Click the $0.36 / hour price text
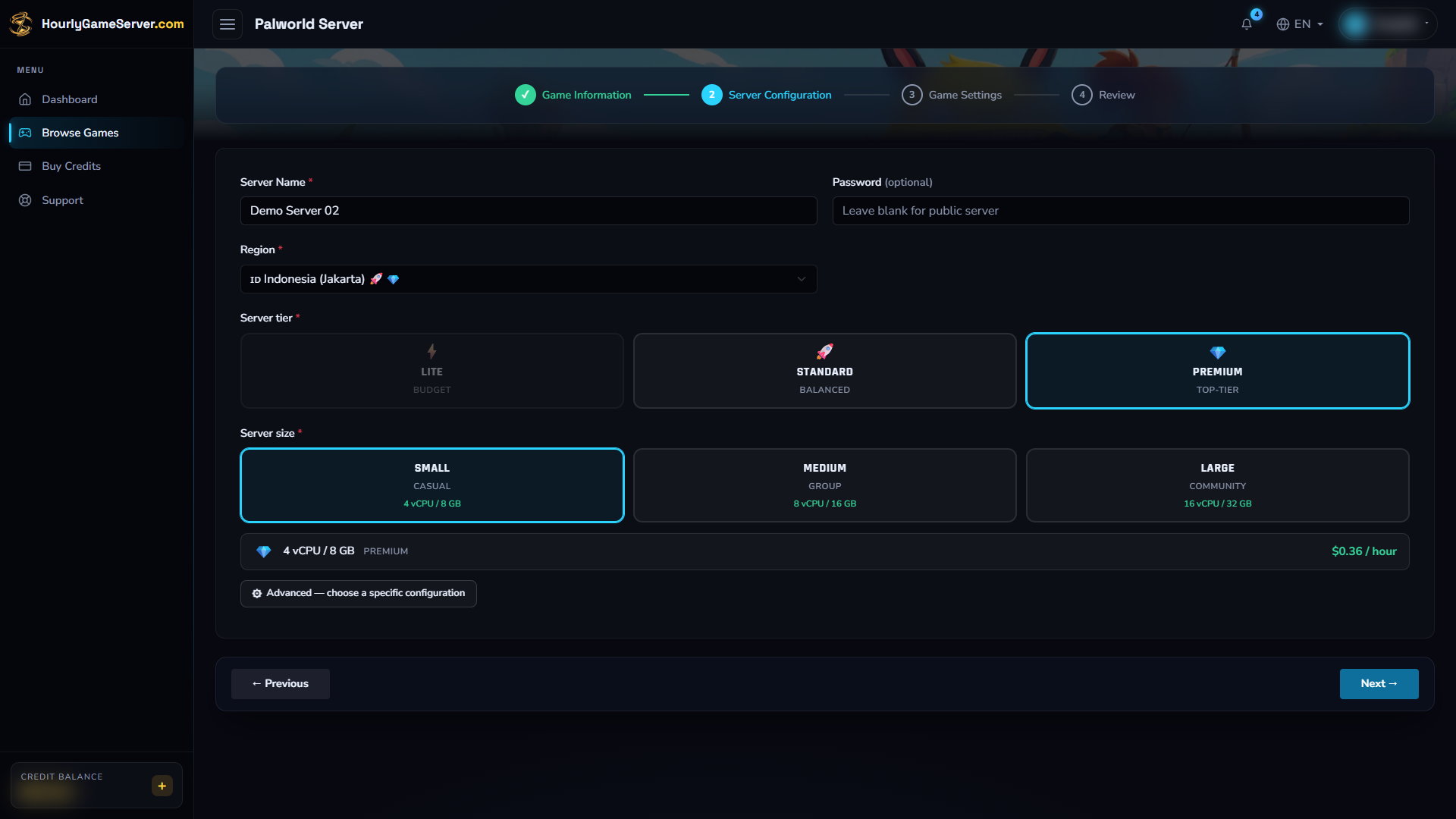Screen dimensions: 1456x819 [x=1363, y=551]
